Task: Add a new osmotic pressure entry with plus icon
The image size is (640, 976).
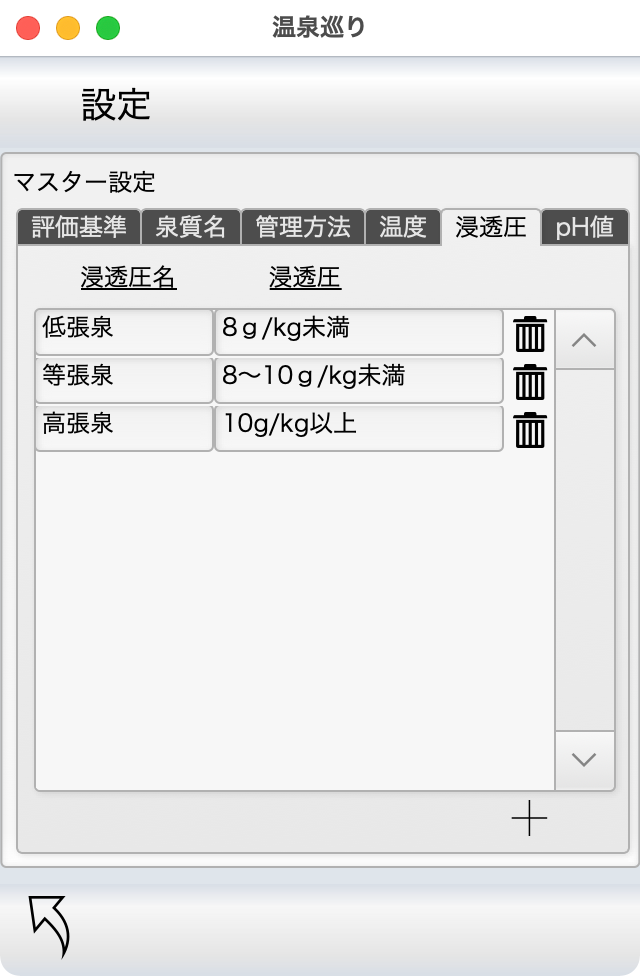Action: click(x=529, y=818)
